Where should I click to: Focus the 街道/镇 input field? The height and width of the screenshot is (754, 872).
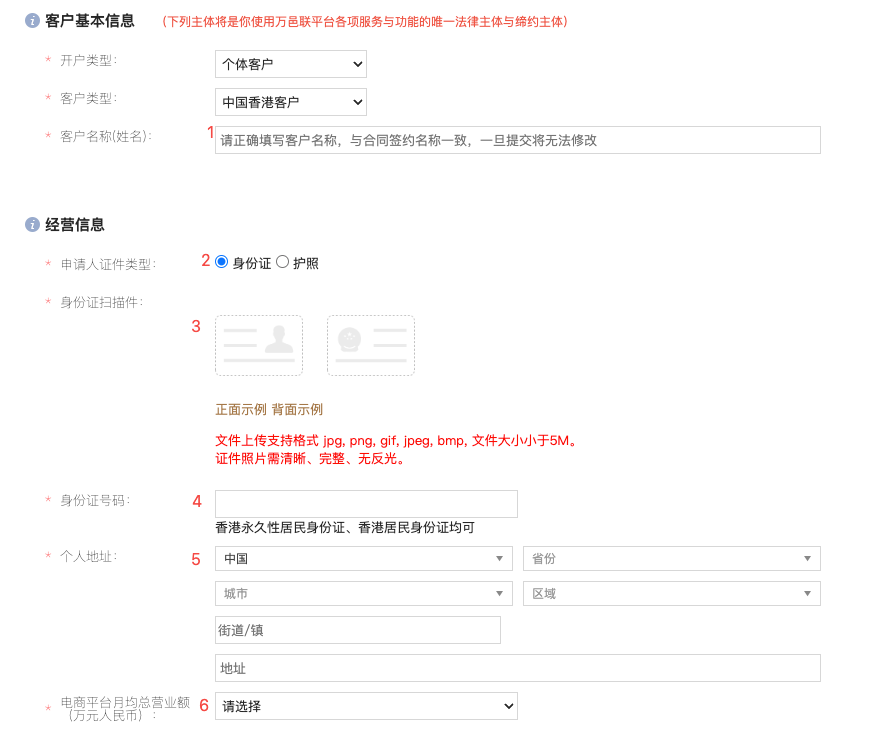[x=358, y=630]
